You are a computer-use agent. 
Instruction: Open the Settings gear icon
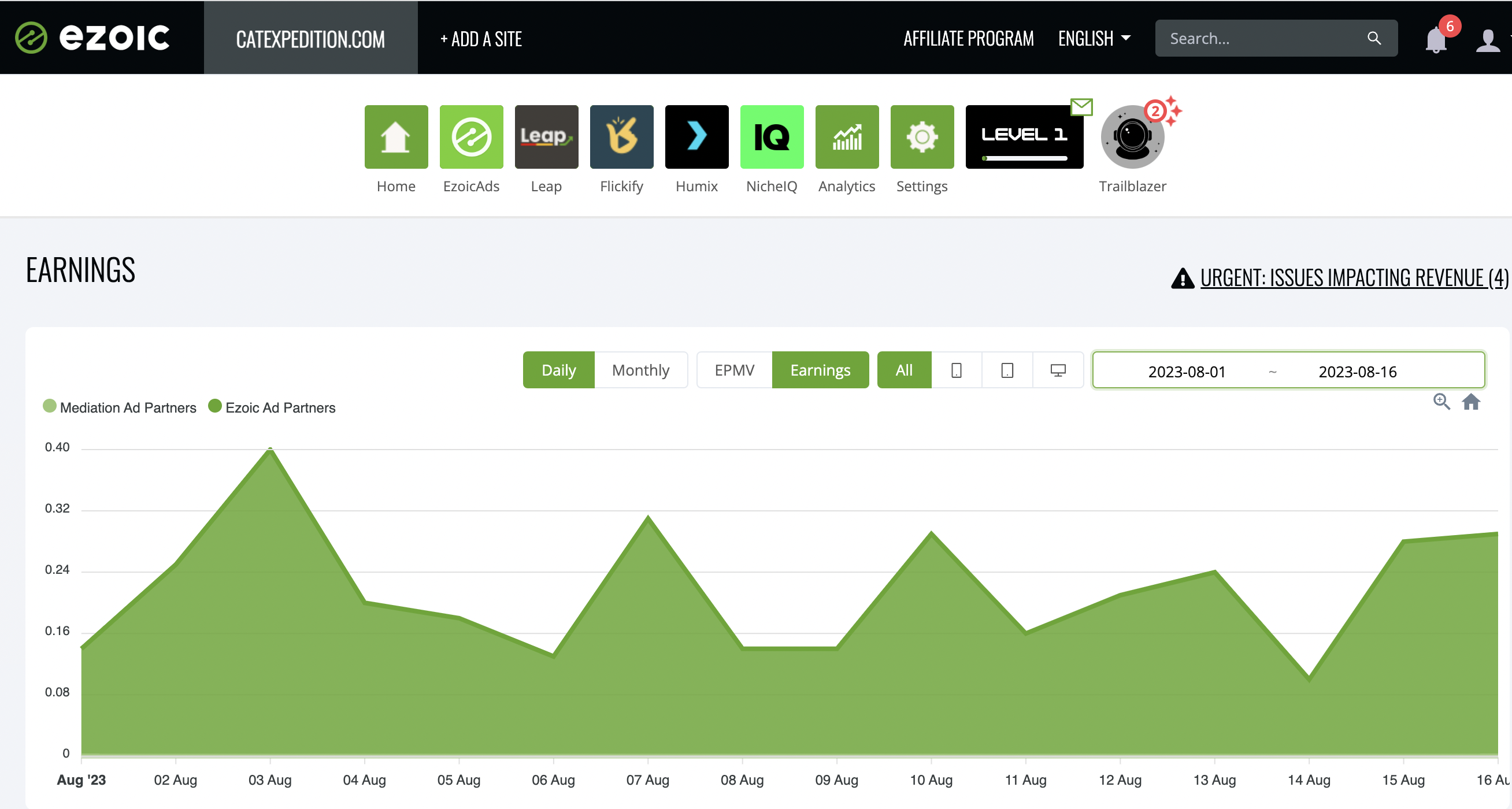click(922, 137)
